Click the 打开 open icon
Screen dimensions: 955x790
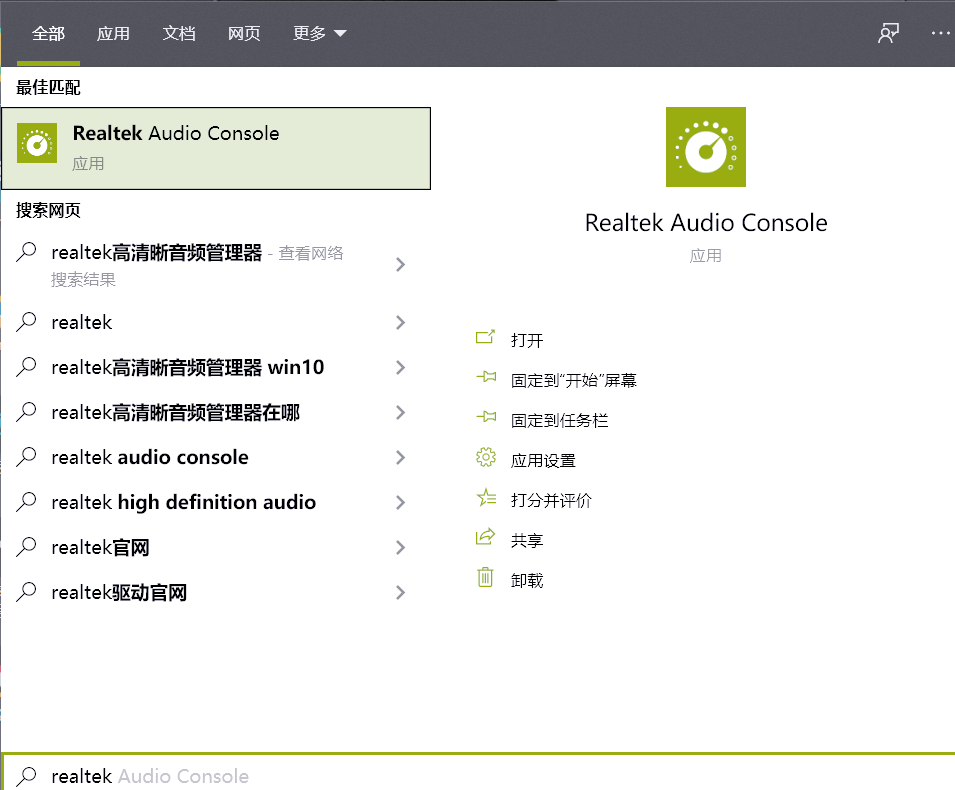tap(486, 339)
